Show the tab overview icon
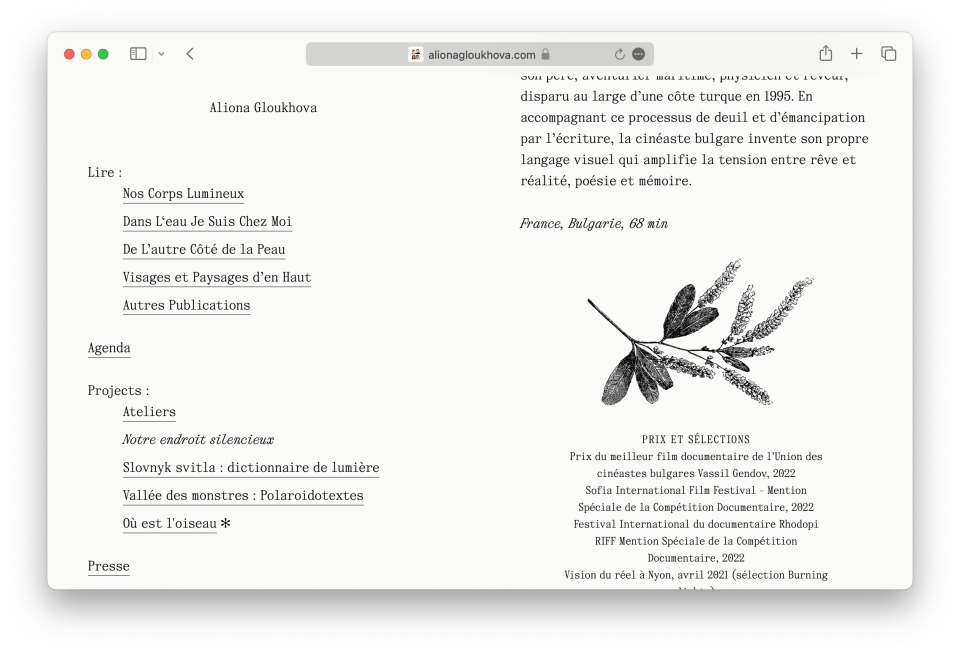Image resolution: width=960 pixels, height=652 pixels. pyautogui.click(x=888, y=54)
